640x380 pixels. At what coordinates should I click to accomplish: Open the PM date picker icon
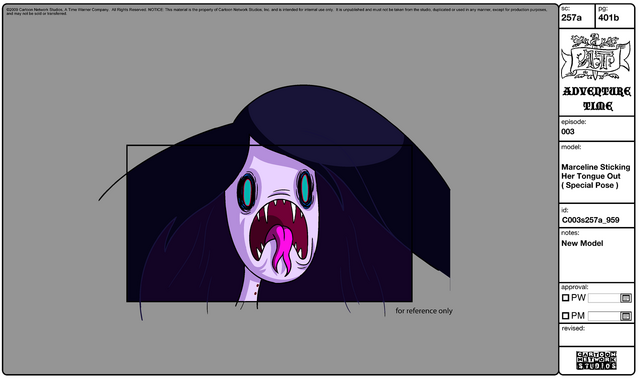pos(626,316)
